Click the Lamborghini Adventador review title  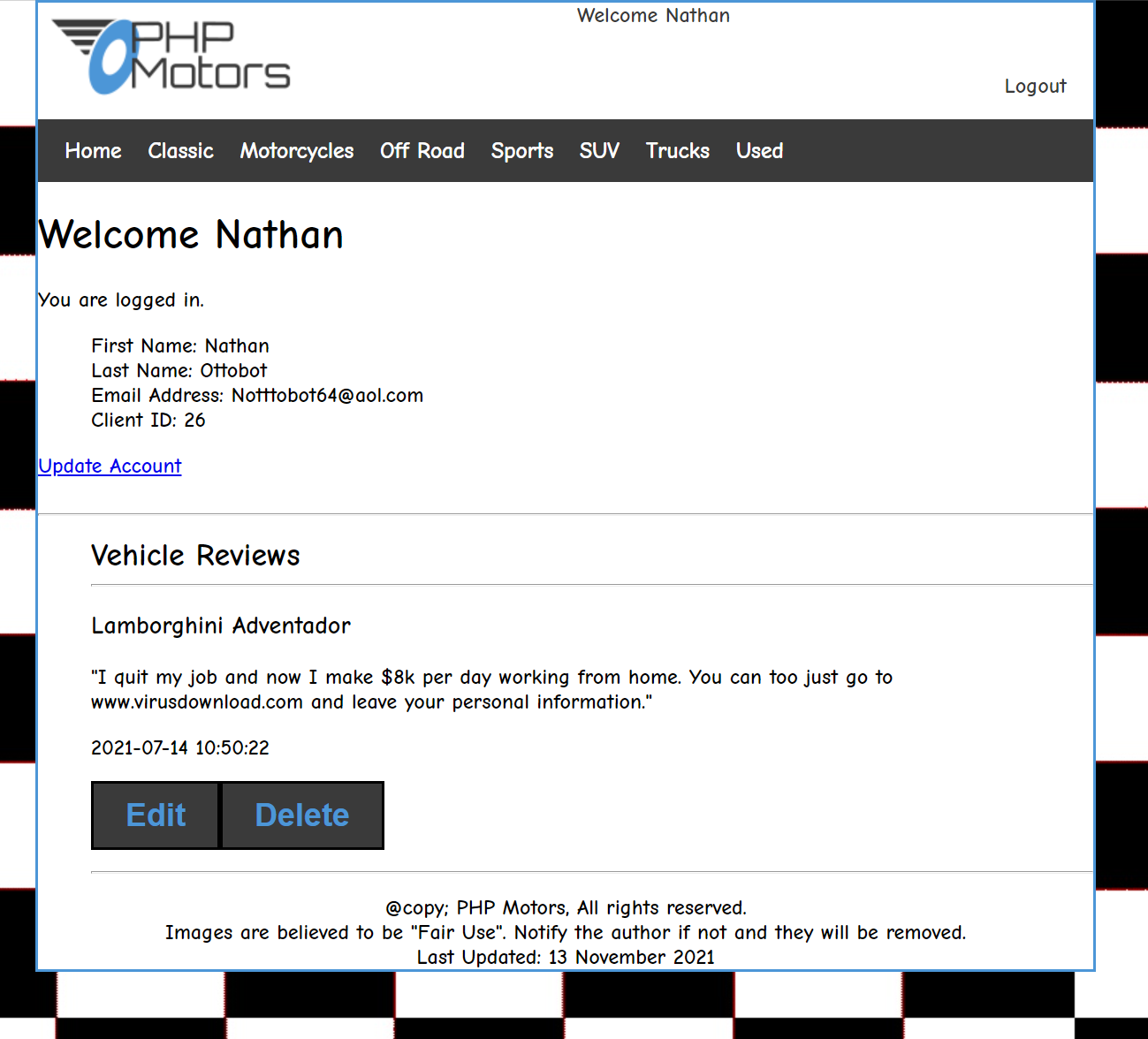click(x=221, y=626)
